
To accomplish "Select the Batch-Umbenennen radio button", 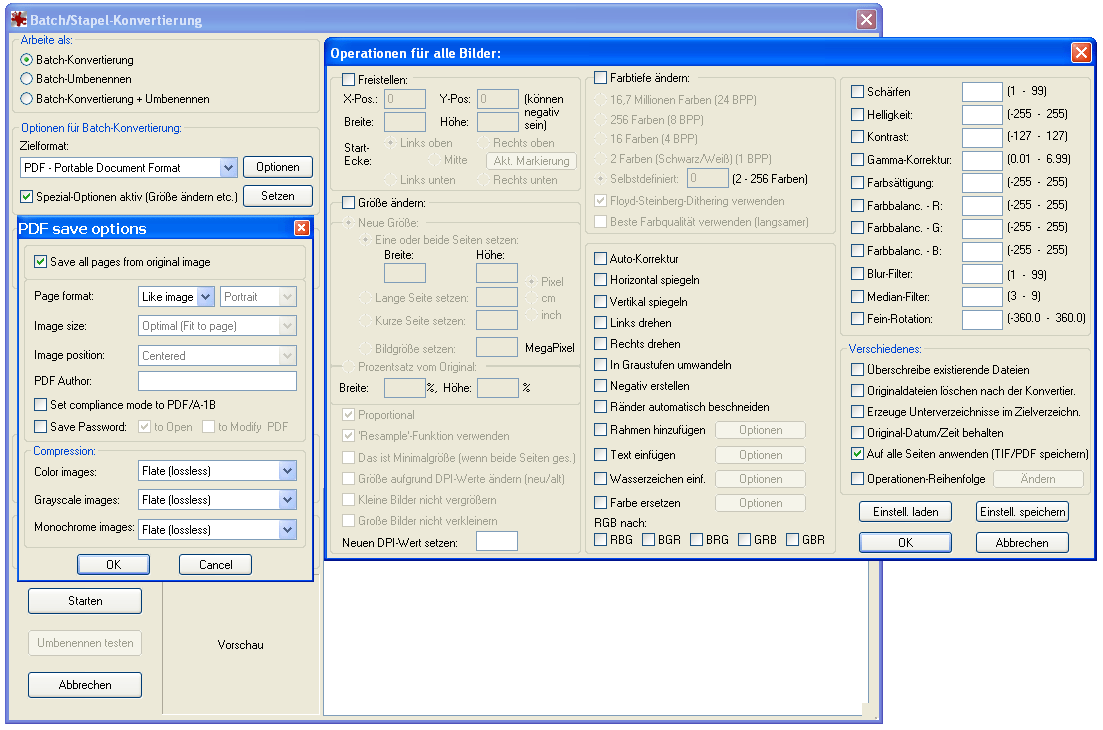I will click(x=27, y=79).
